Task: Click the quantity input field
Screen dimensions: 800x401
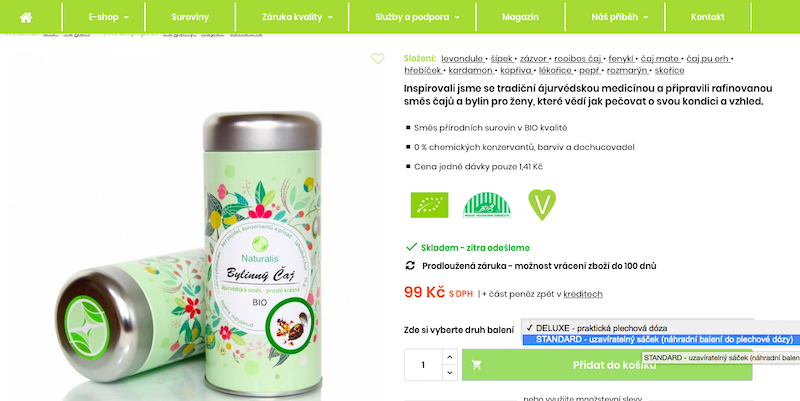Action: 423,365
